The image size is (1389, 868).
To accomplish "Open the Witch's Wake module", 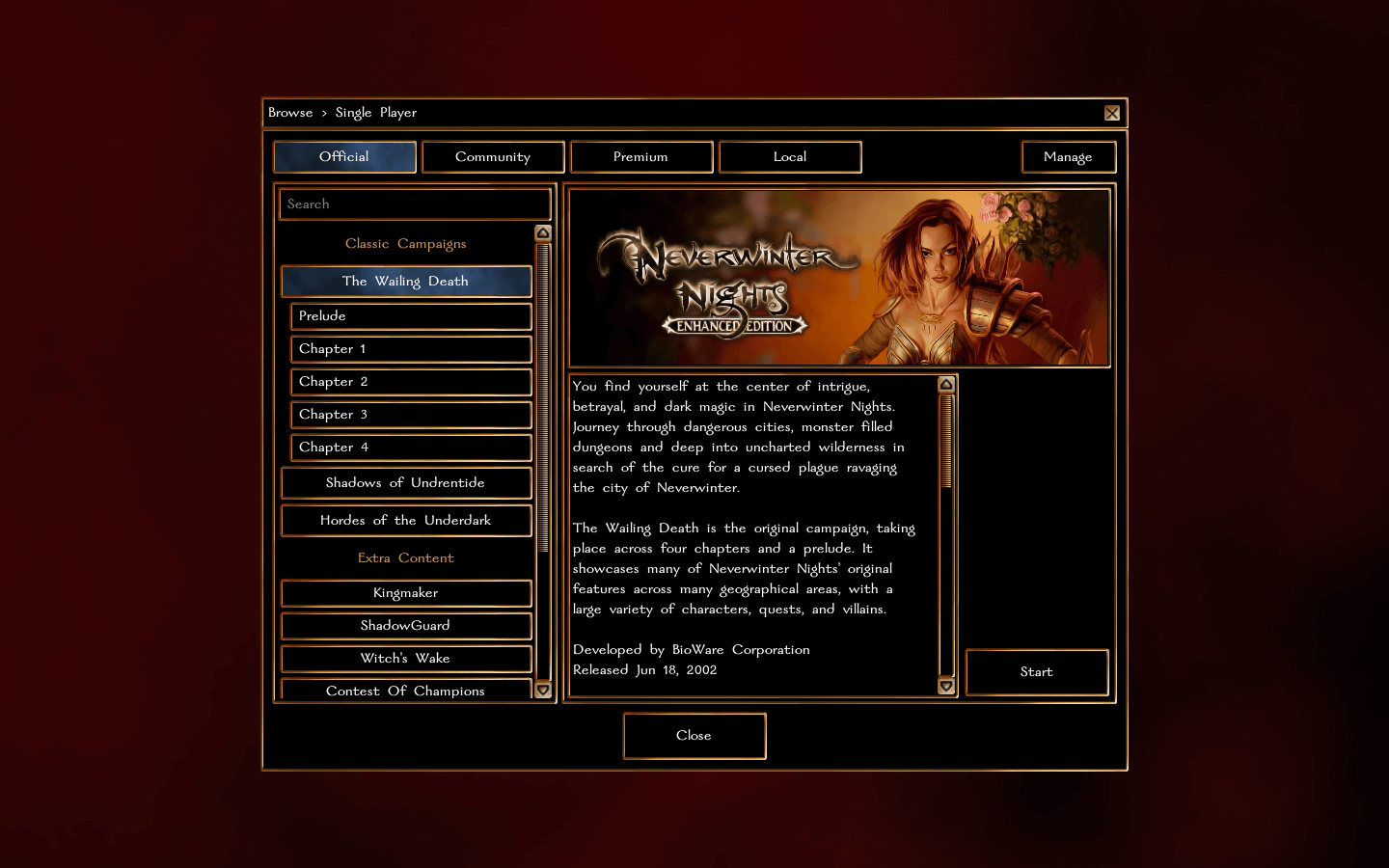I will click(405, 659).
